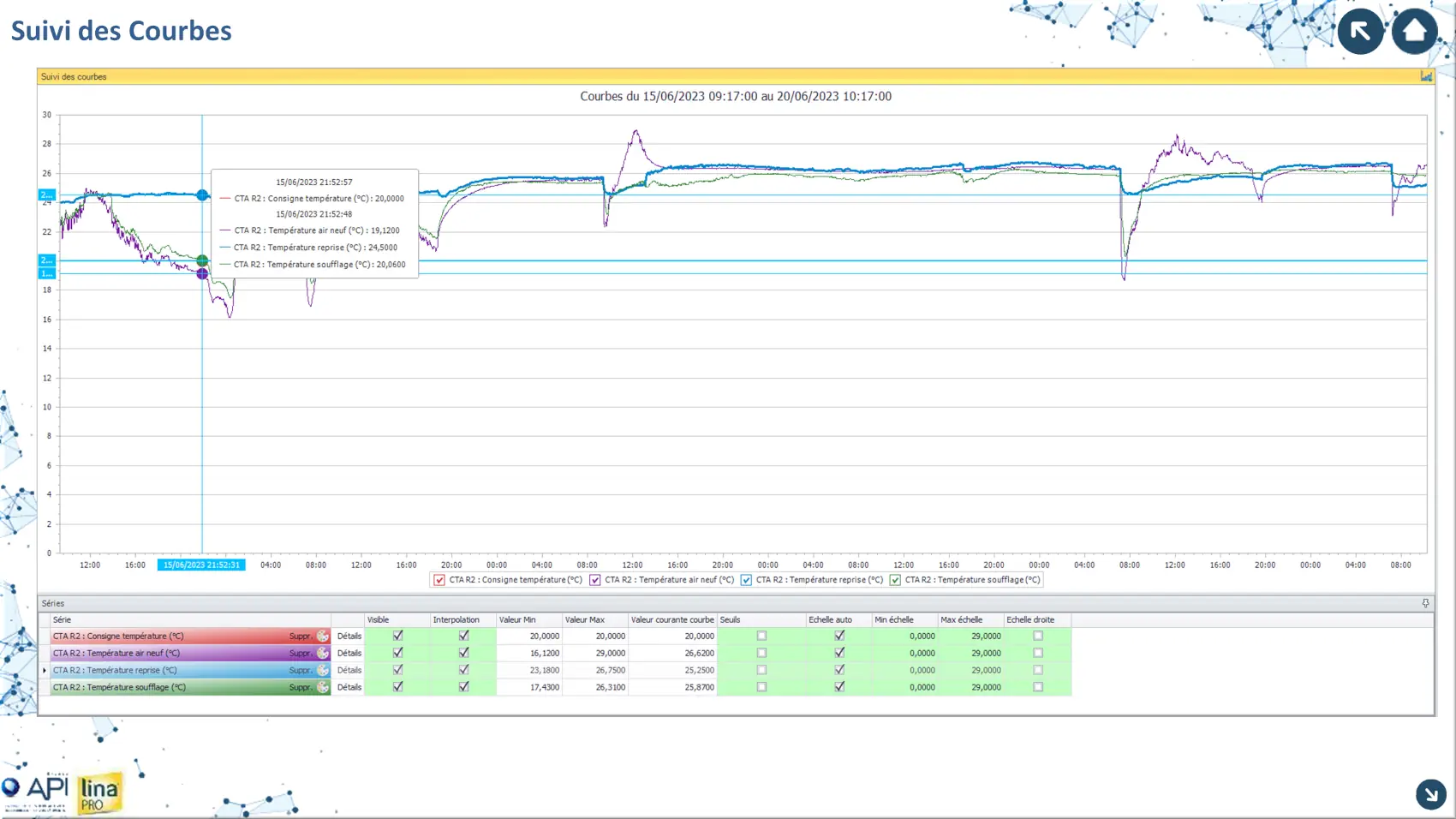Click the next-page arrow at bottom right
The height and width of the screenshot is (819, 1456).
pyautogui.click(x=1430, y=794)
